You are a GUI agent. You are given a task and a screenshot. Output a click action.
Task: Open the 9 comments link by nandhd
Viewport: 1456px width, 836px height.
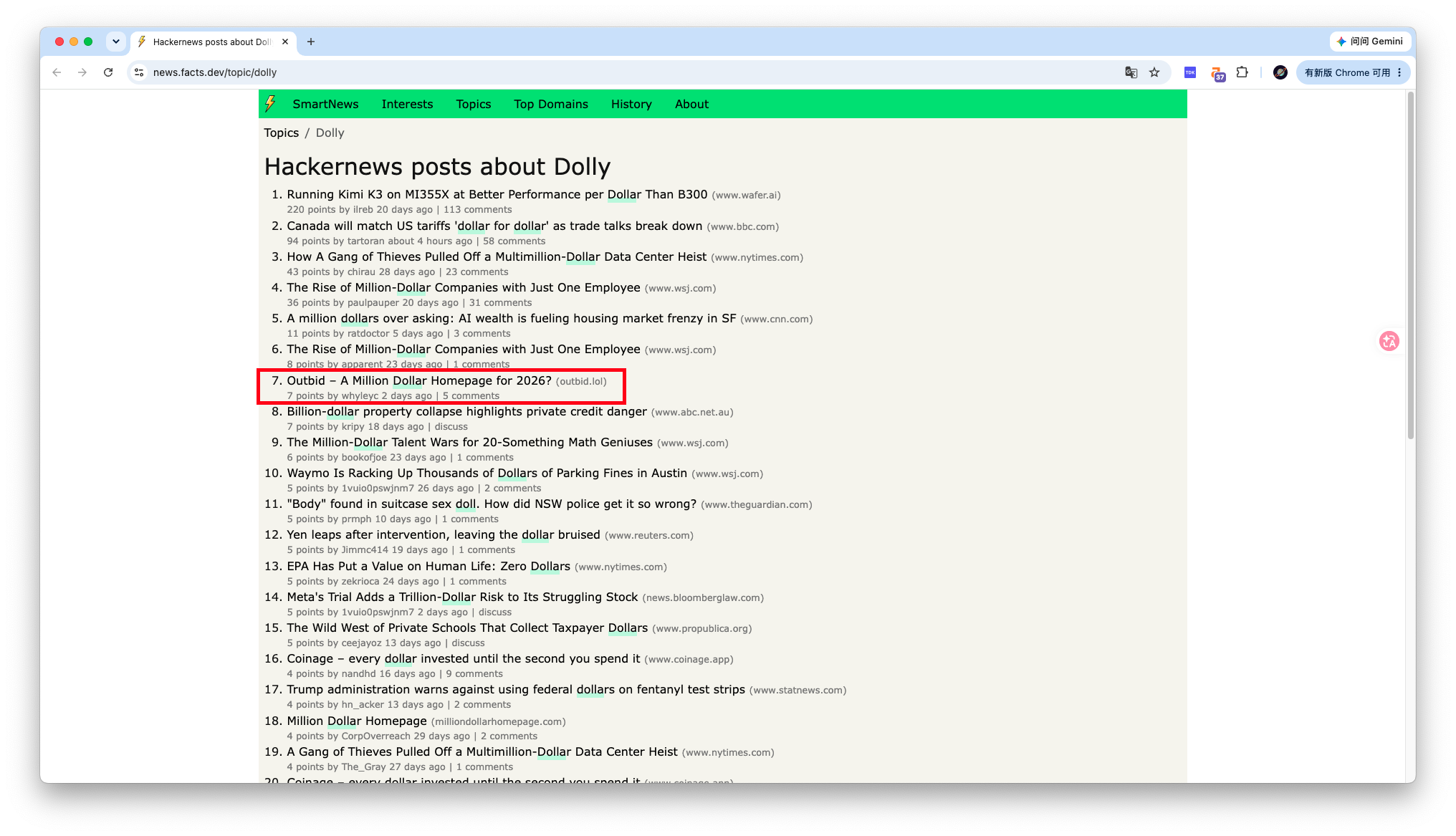pos(474,673)
